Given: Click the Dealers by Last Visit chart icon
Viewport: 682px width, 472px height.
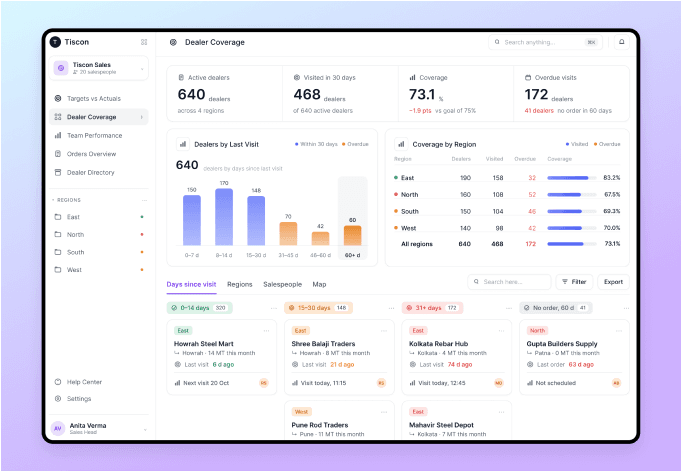Looking at the screenshot, I should tap(183, 144).
